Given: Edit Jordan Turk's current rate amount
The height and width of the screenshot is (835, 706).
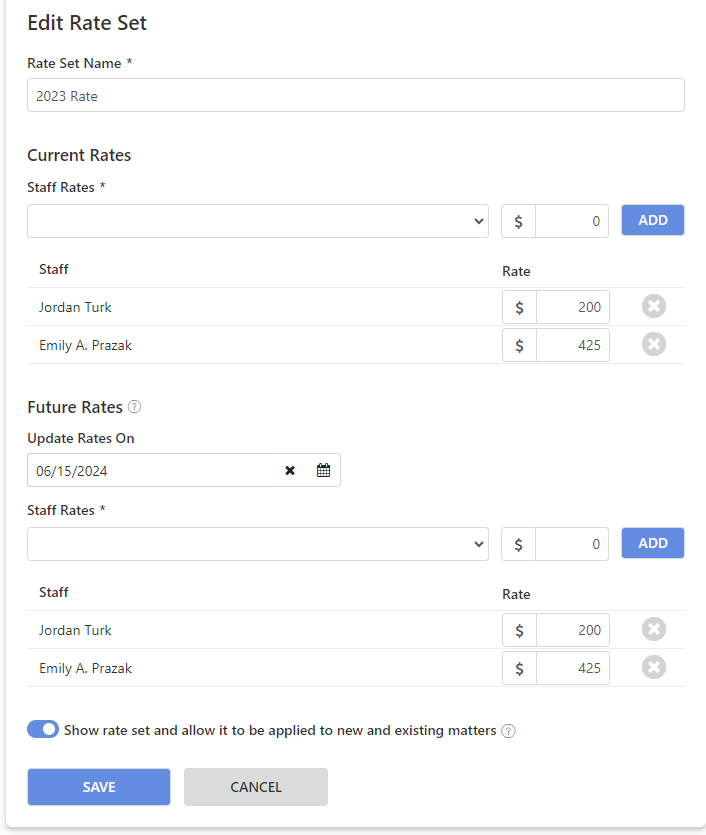Looking at the screenshot, I should [x=572, y=307].
